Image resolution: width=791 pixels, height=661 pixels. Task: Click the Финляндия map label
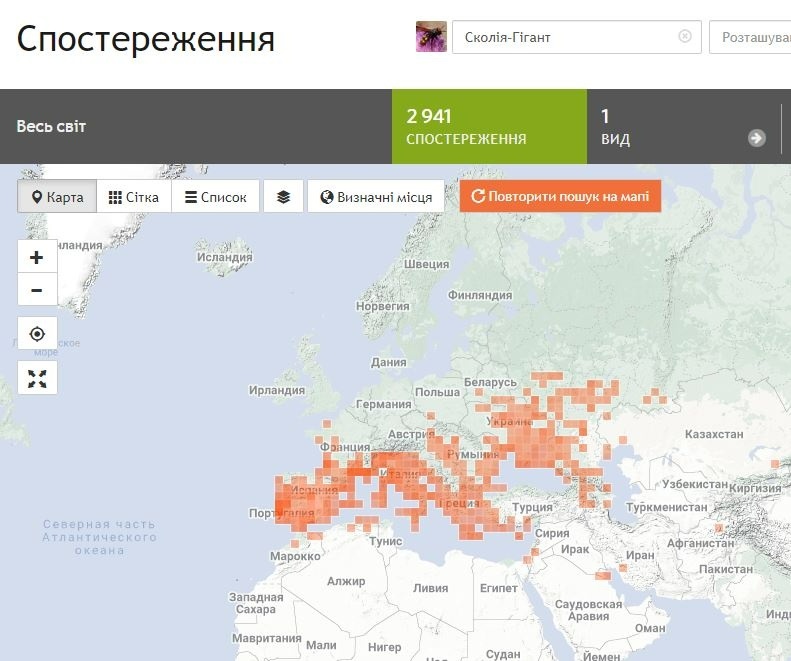pyautogui.click(x=480, y=295)
